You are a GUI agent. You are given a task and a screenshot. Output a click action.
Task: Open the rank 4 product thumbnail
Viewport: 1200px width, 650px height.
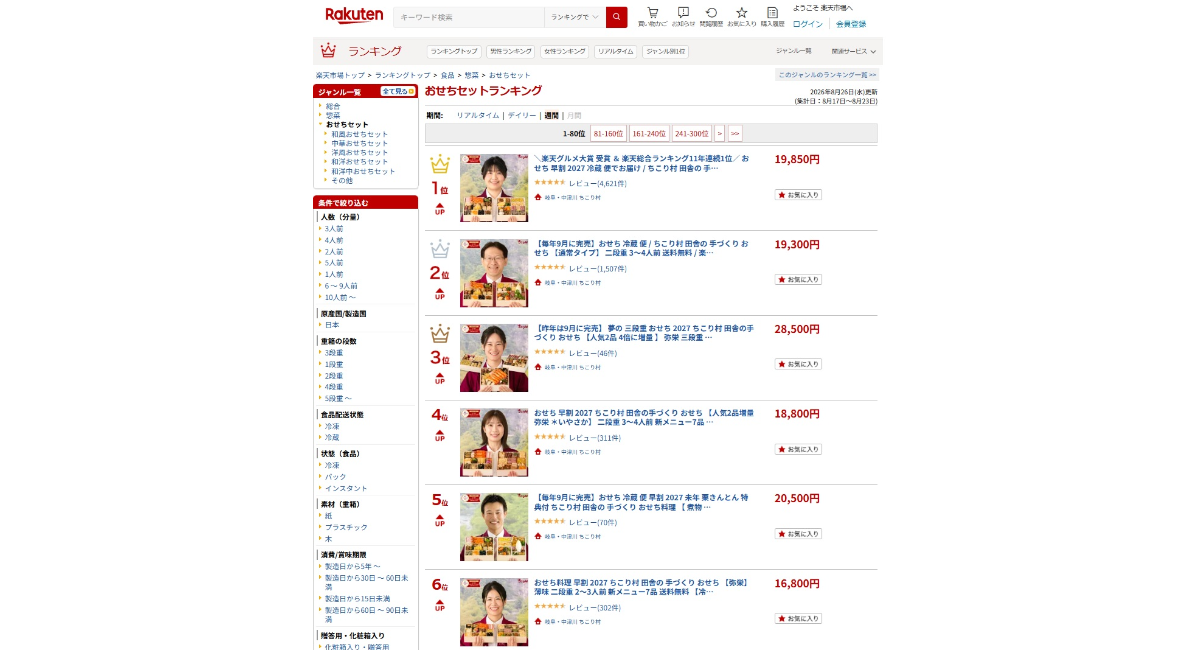point(494,442)
